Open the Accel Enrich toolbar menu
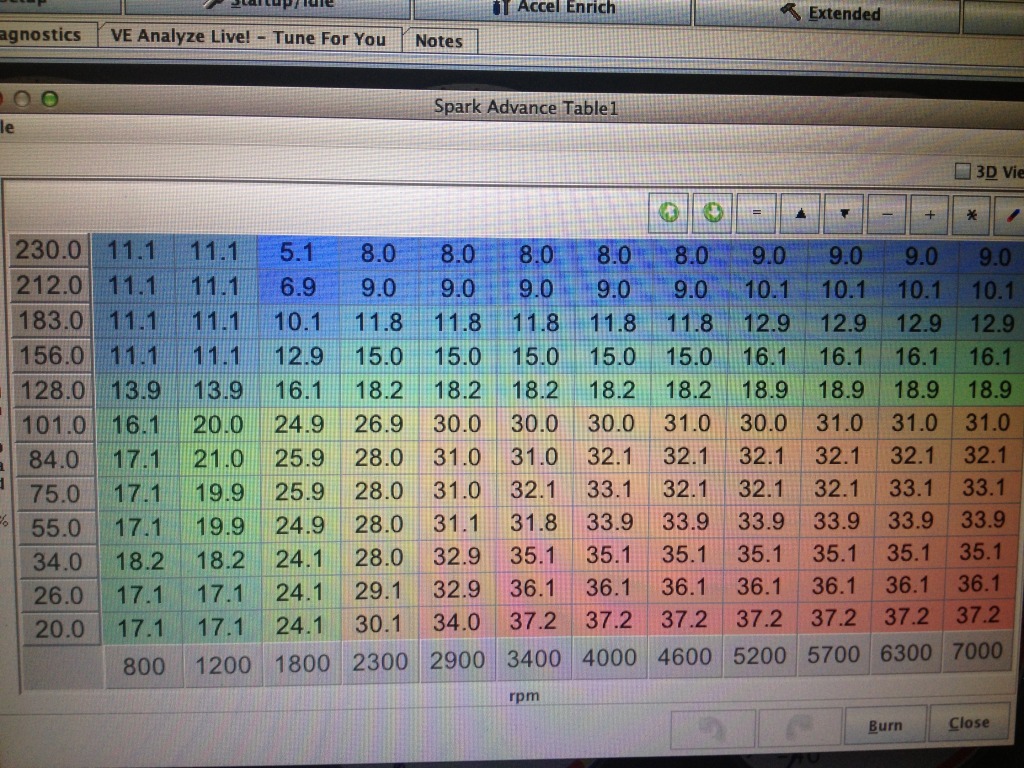 click(552, 9)
